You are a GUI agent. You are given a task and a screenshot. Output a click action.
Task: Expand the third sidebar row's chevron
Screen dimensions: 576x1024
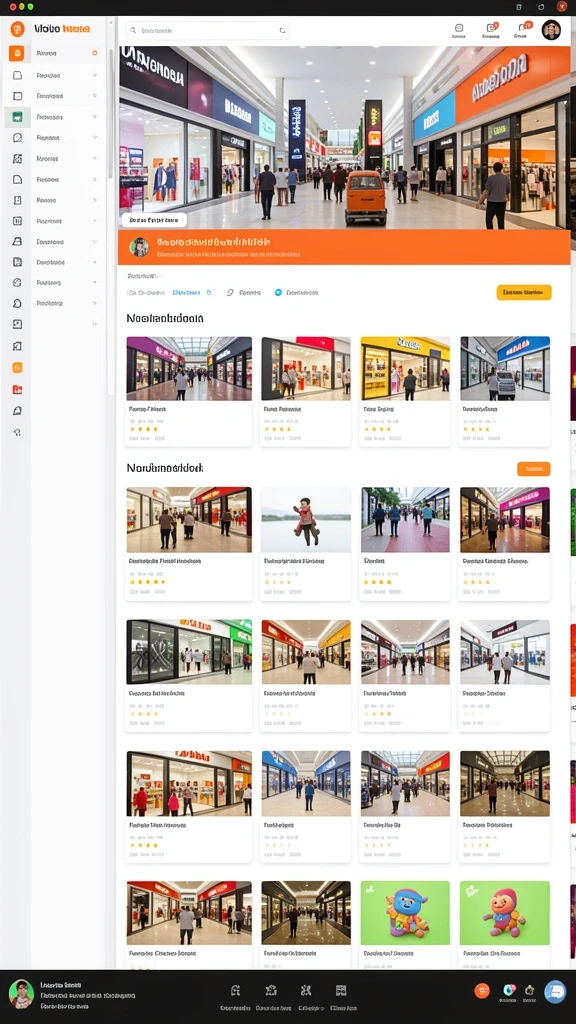click(x=95, y=96)
